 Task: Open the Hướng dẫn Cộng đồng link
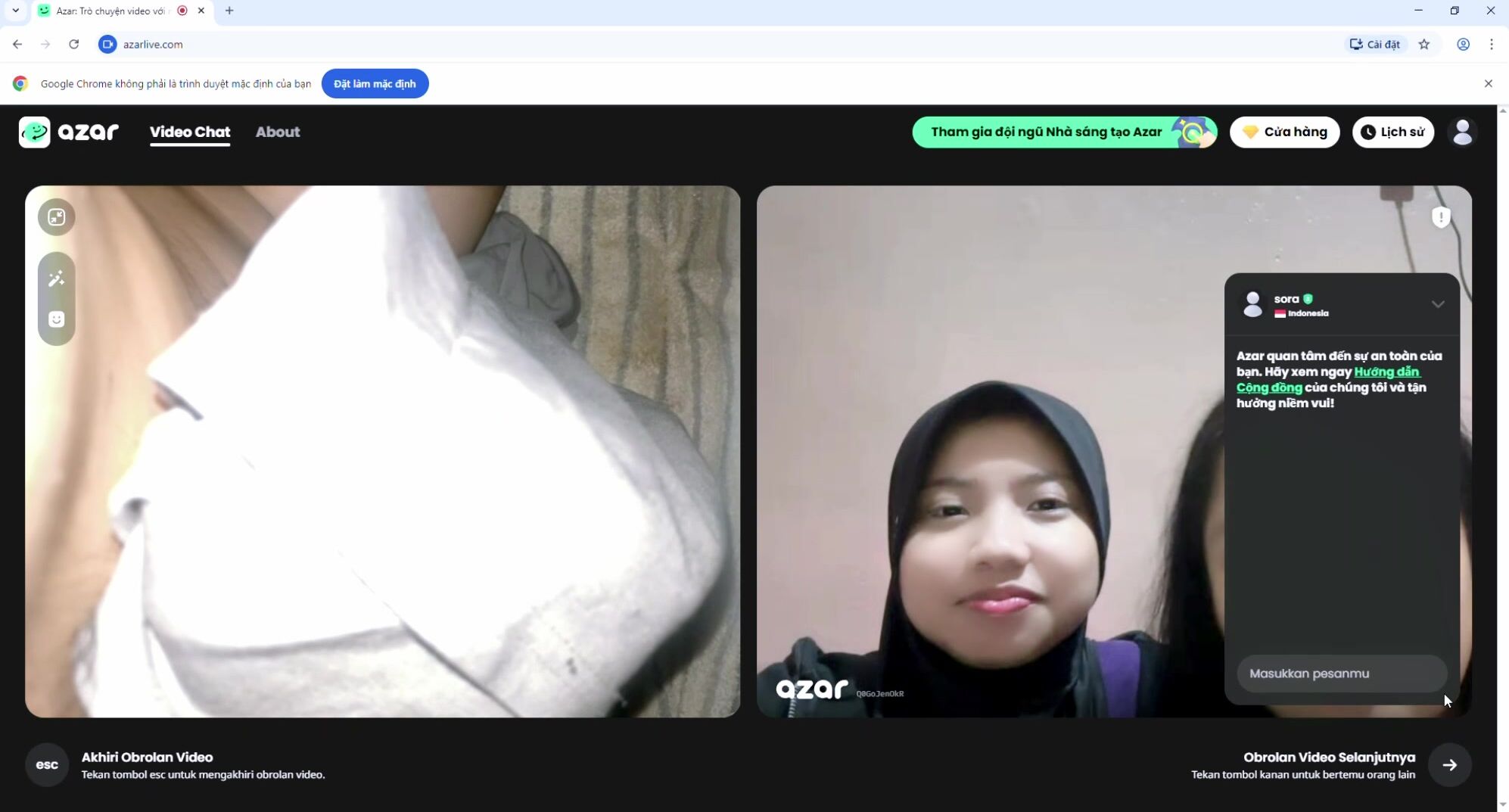click(x=1329, y=380)
